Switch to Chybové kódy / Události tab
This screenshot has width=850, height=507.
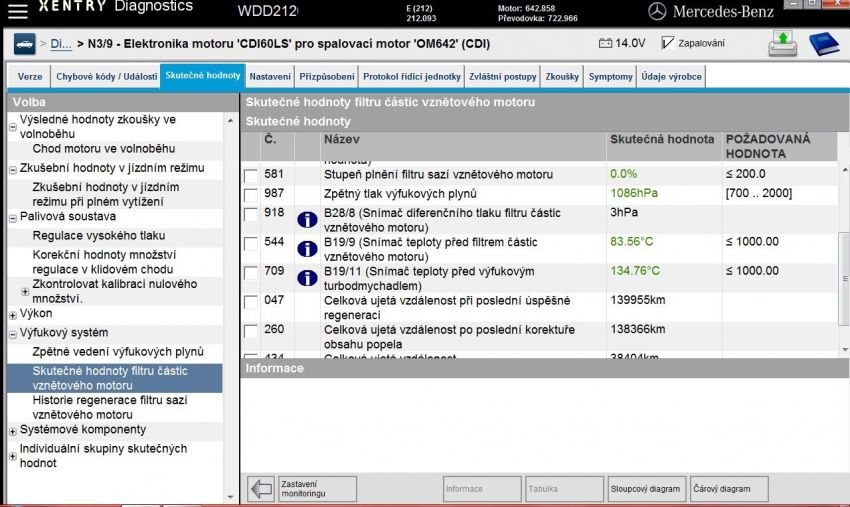tap(105, 77)
